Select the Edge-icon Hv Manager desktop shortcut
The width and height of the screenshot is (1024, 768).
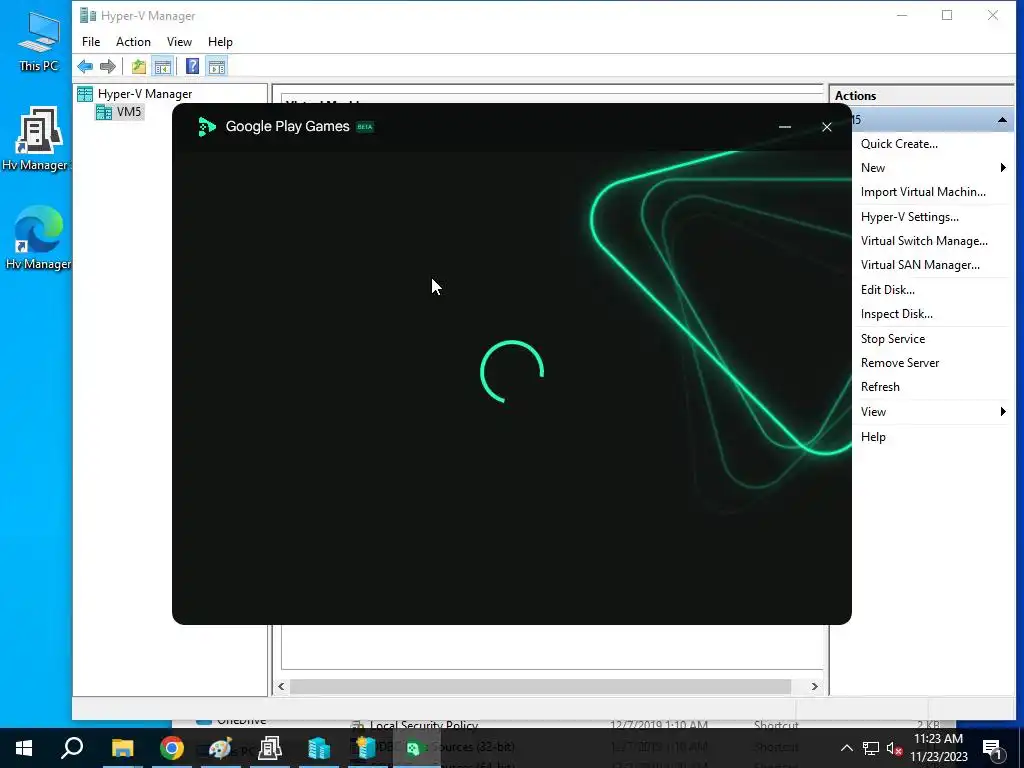pos(37,238)
